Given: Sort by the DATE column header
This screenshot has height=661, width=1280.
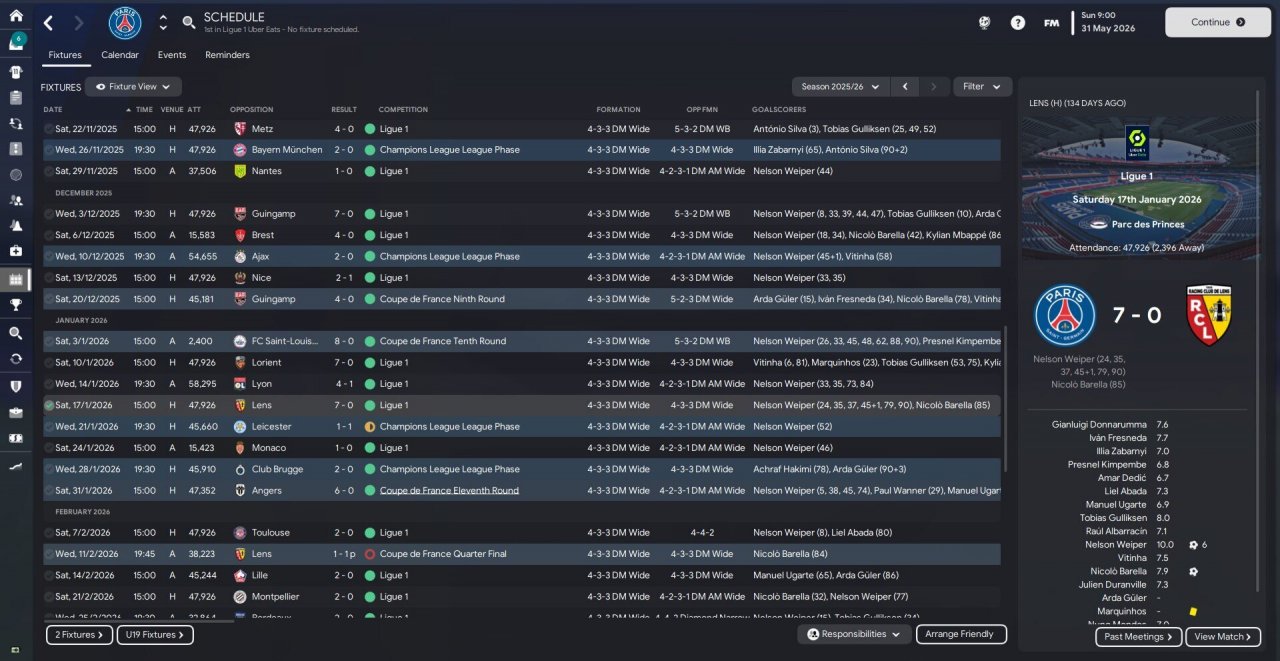Looking at the screenshot, I should tap(53, 109).
